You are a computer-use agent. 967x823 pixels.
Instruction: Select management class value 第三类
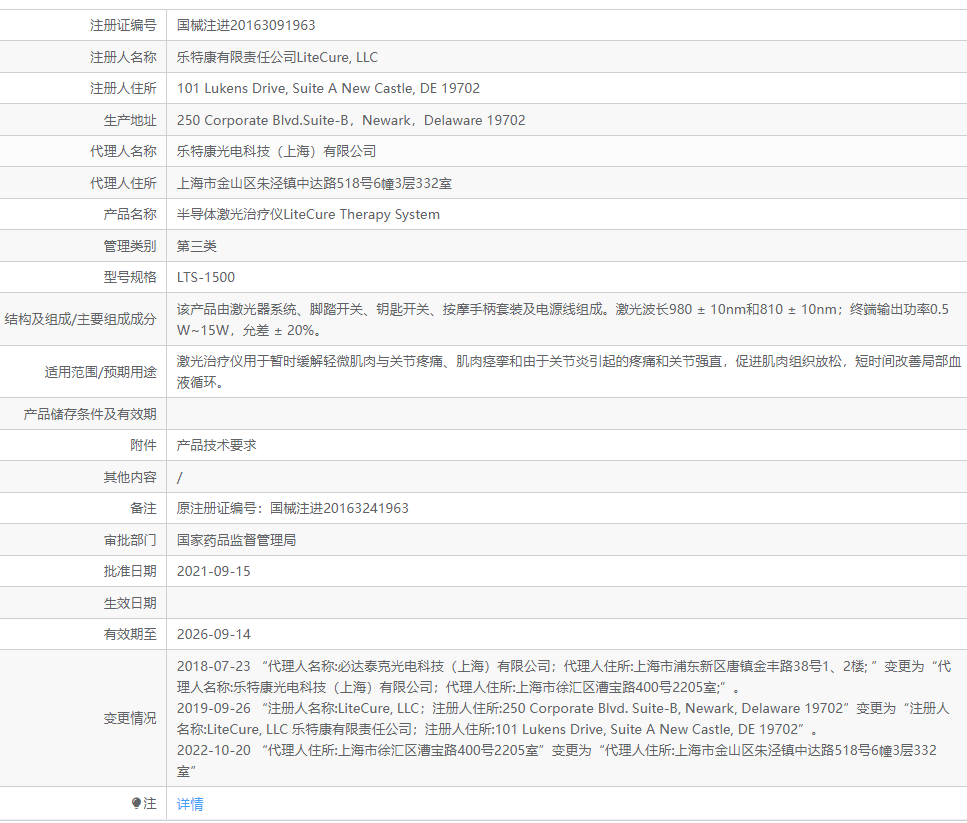click(x=197, y=246)
